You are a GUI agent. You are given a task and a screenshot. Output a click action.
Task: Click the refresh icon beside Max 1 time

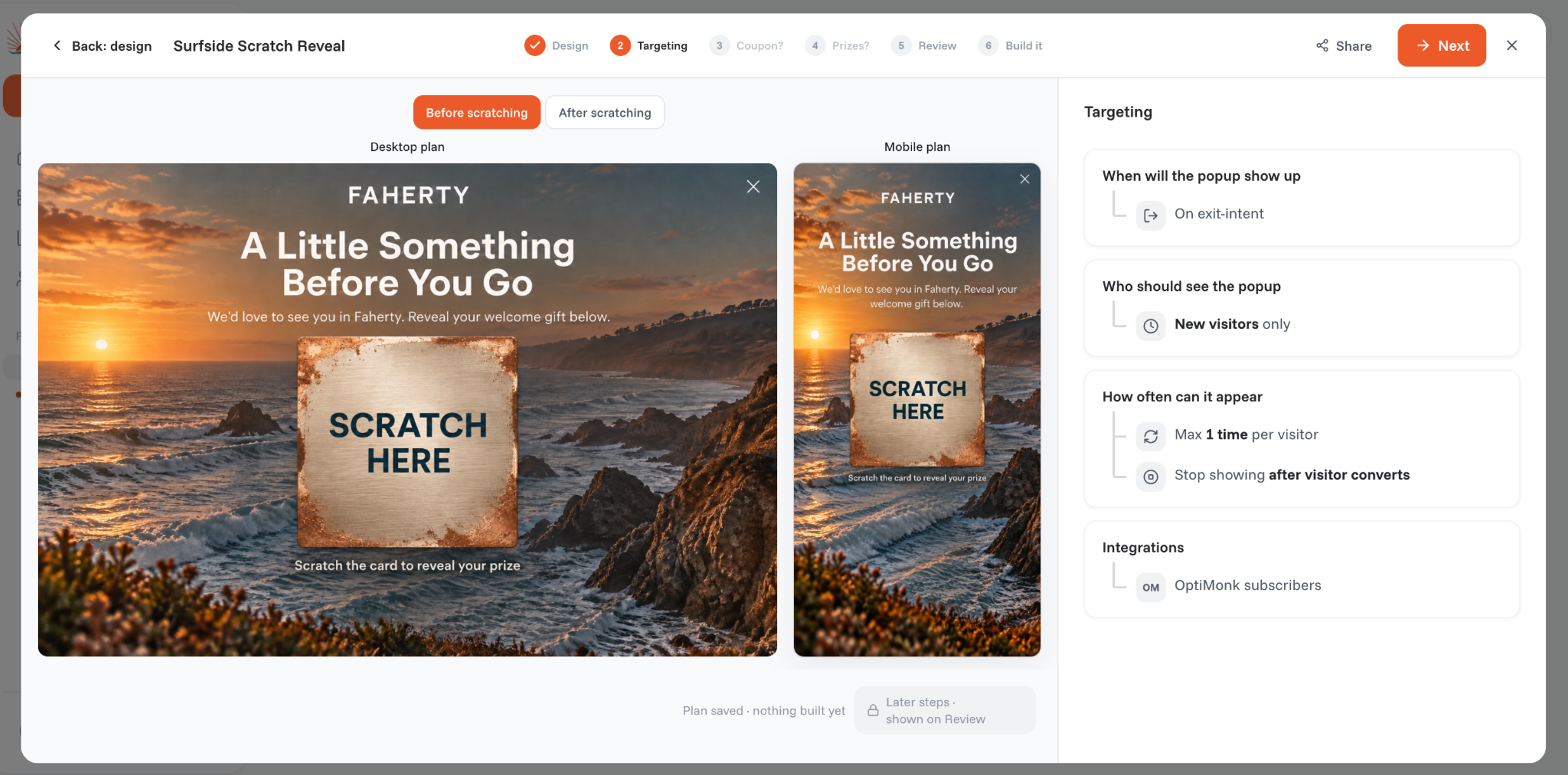click(x=1150, y=436)
